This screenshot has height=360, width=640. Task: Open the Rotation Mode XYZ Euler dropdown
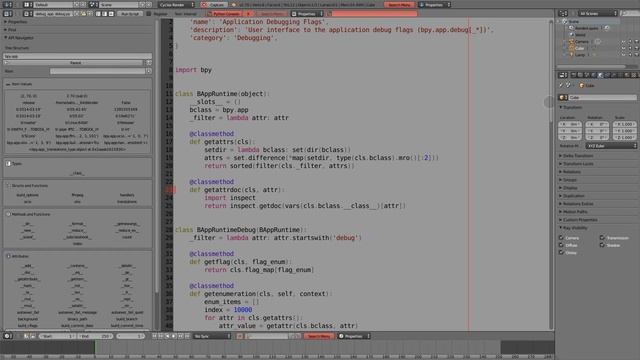(x=611, y=146)
